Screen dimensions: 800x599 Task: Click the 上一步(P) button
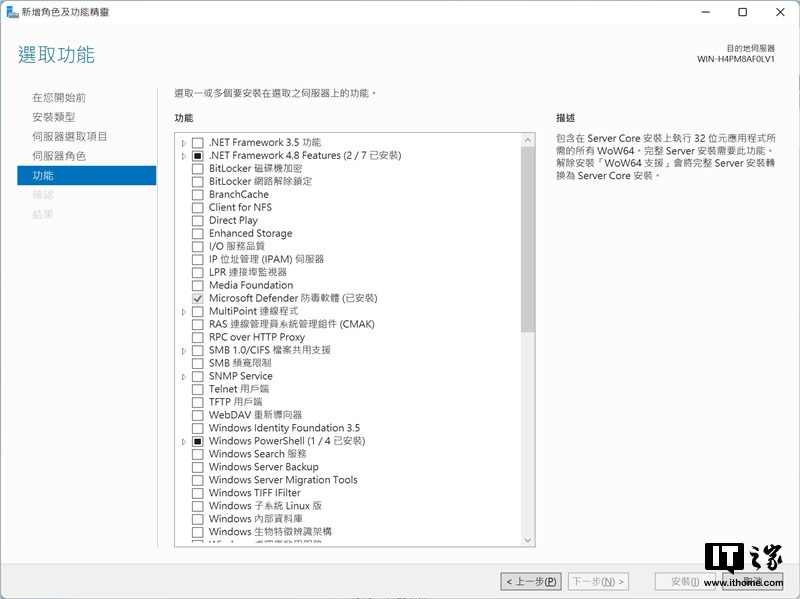531,581
